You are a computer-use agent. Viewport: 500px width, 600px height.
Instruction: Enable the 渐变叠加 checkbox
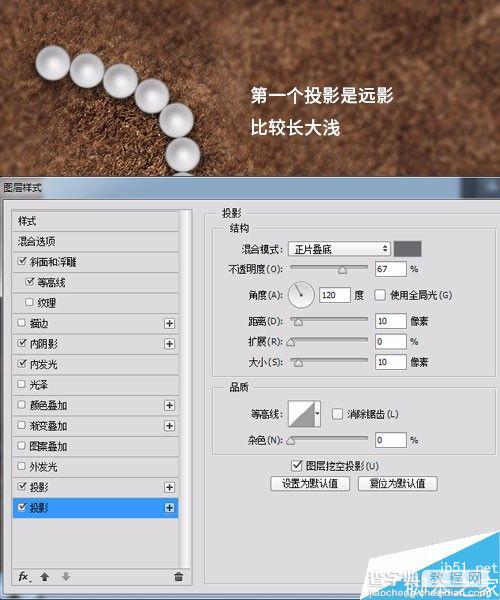pos(22,425)
